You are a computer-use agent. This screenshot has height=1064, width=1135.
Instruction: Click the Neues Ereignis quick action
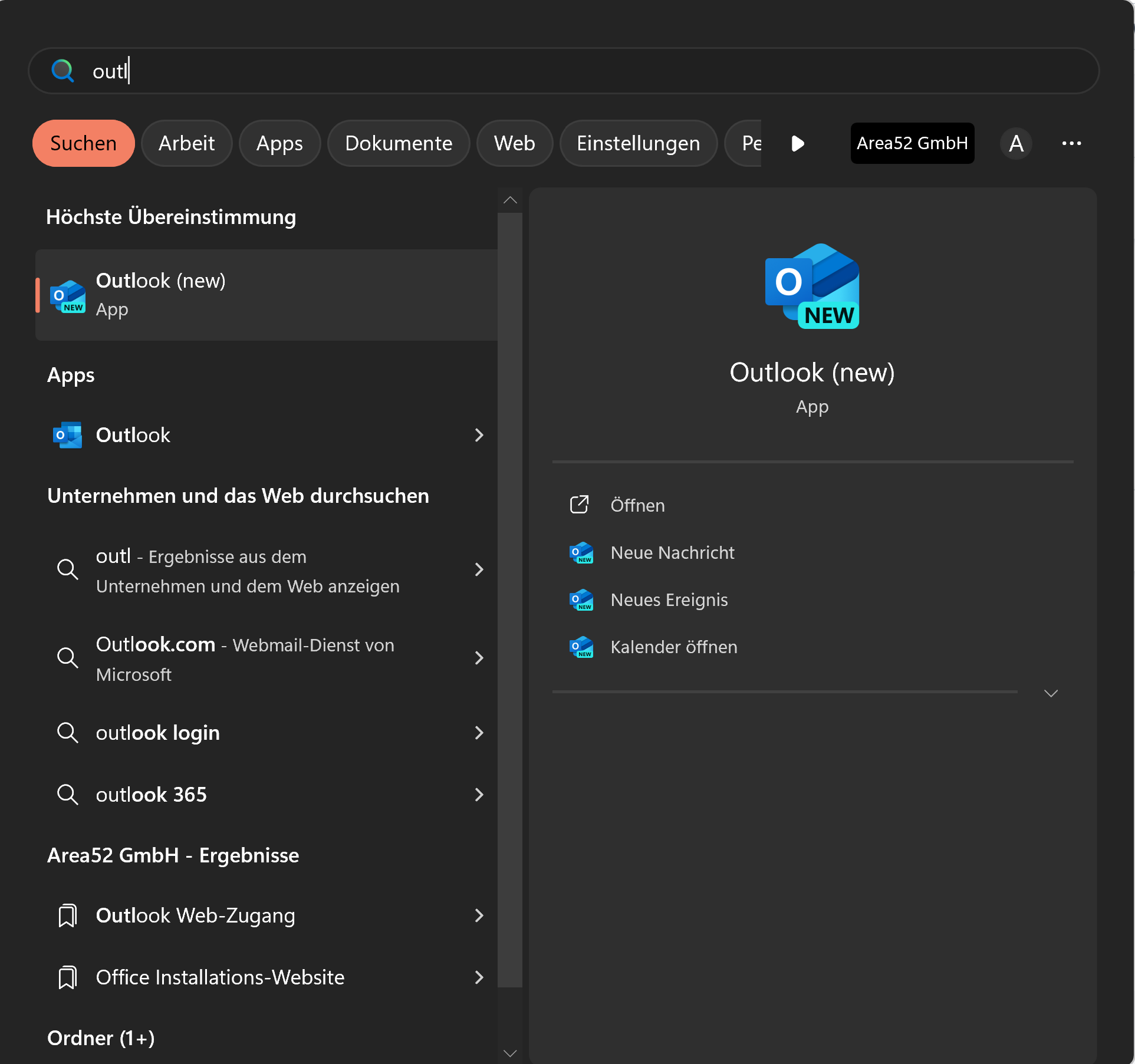[x=669, y=600]
